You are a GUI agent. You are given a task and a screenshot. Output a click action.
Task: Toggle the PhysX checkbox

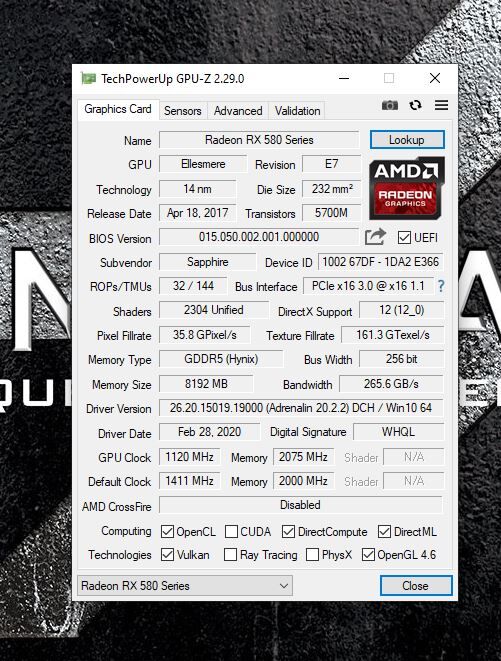click(x=312, y=554)
